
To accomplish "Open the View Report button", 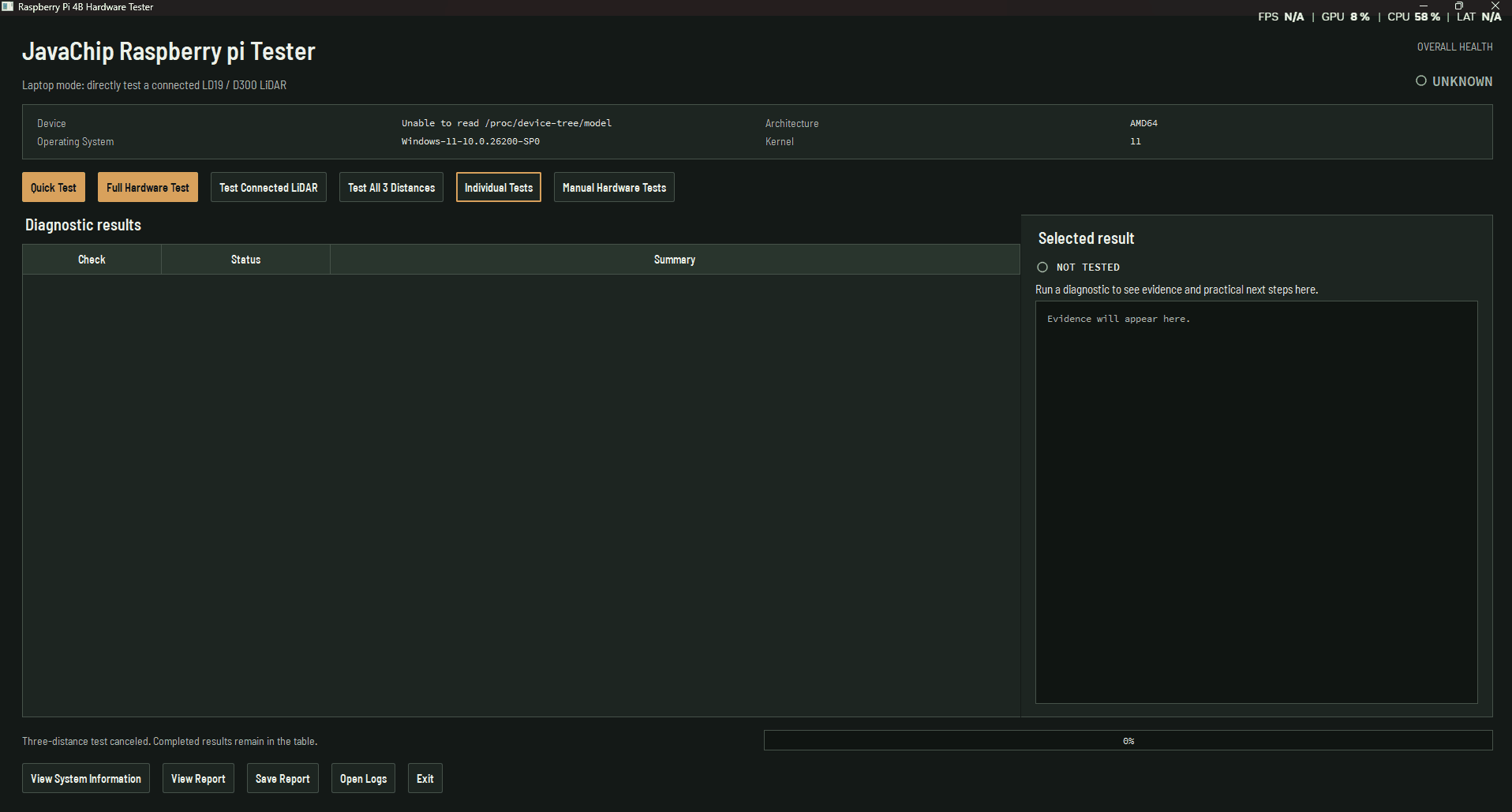I will (198, 778).
